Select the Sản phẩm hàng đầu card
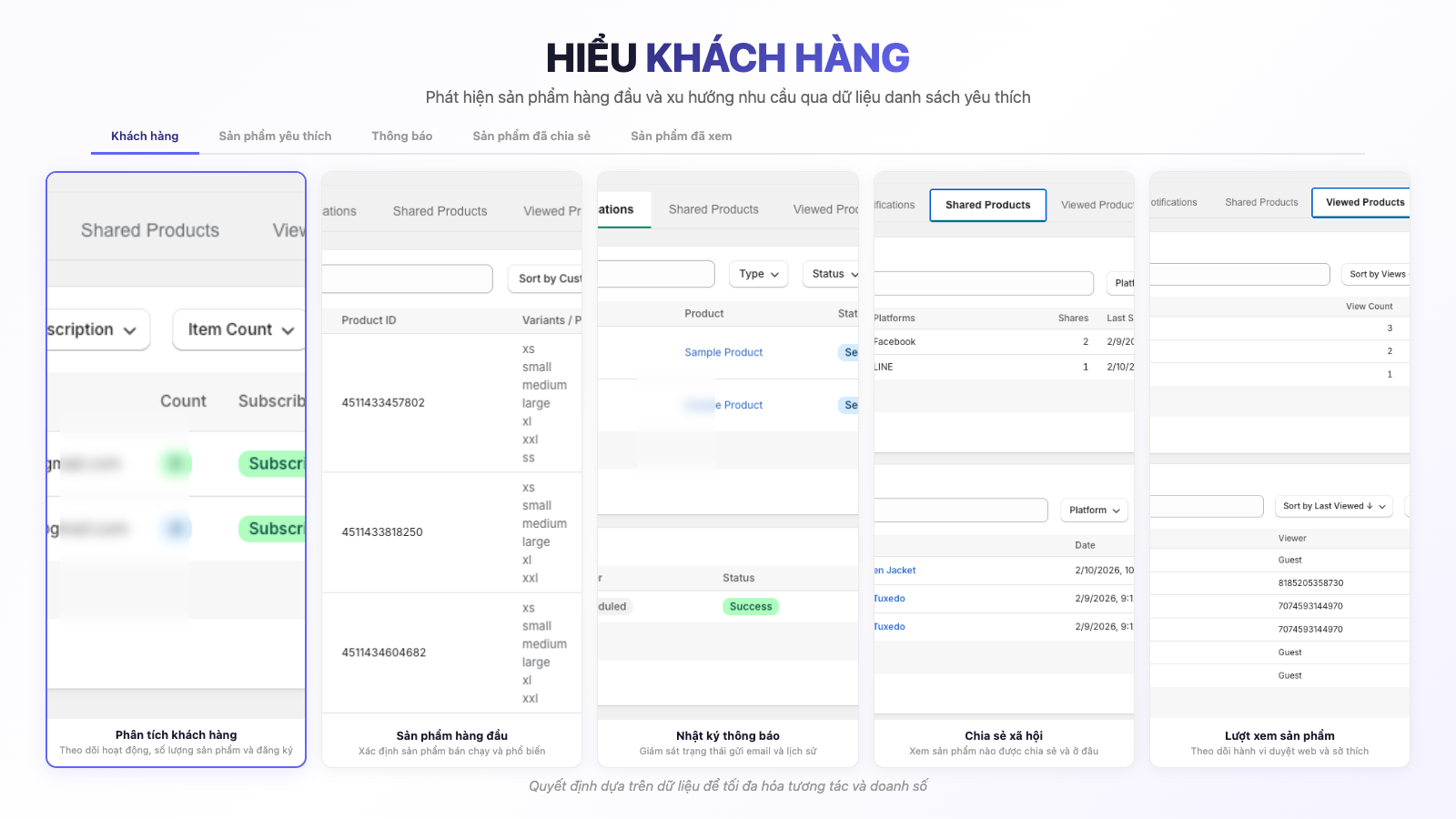Image resolution: width=1456 pixels, height=819 pixels. pyautogui.click(x=451, y=736)
